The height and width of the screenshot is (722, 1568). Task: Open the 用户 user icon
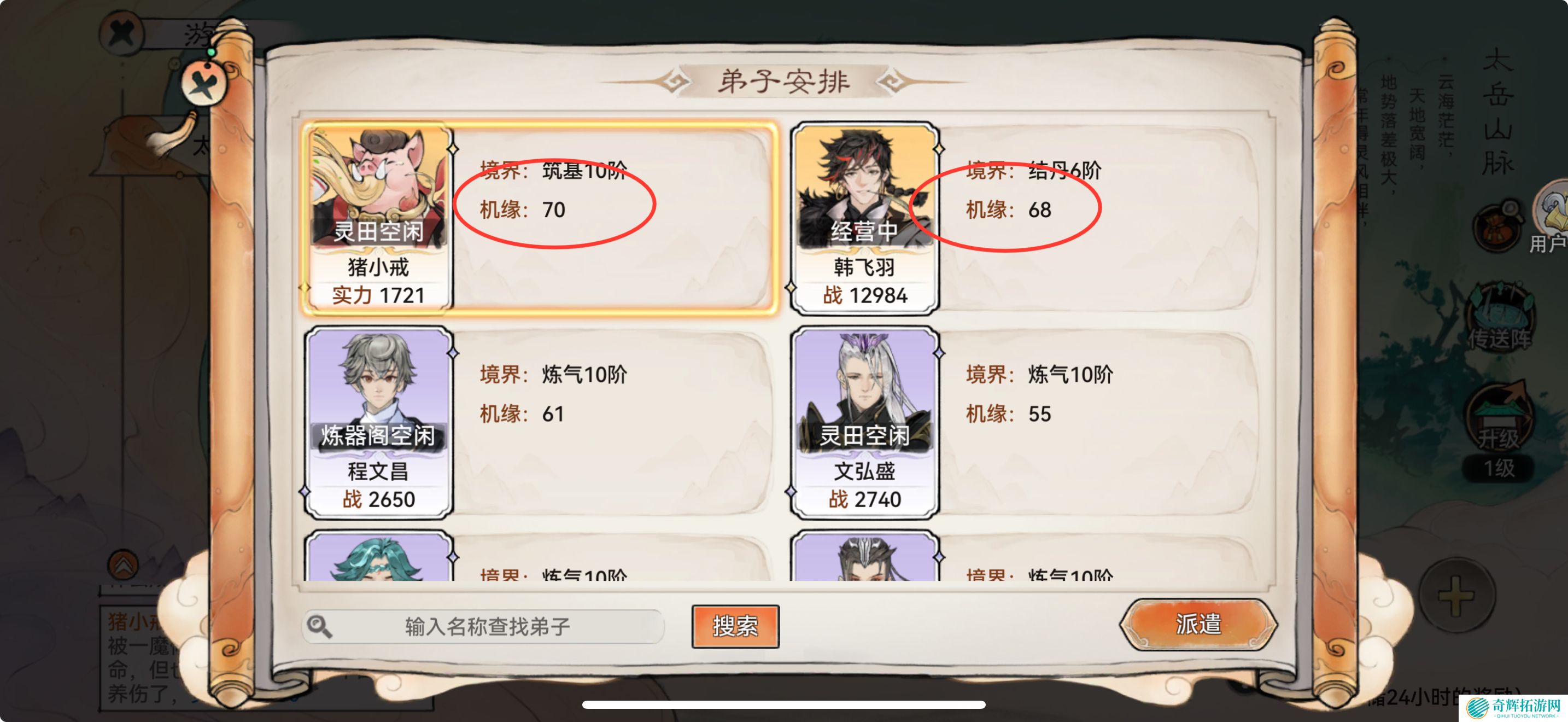pos(1552,216)
